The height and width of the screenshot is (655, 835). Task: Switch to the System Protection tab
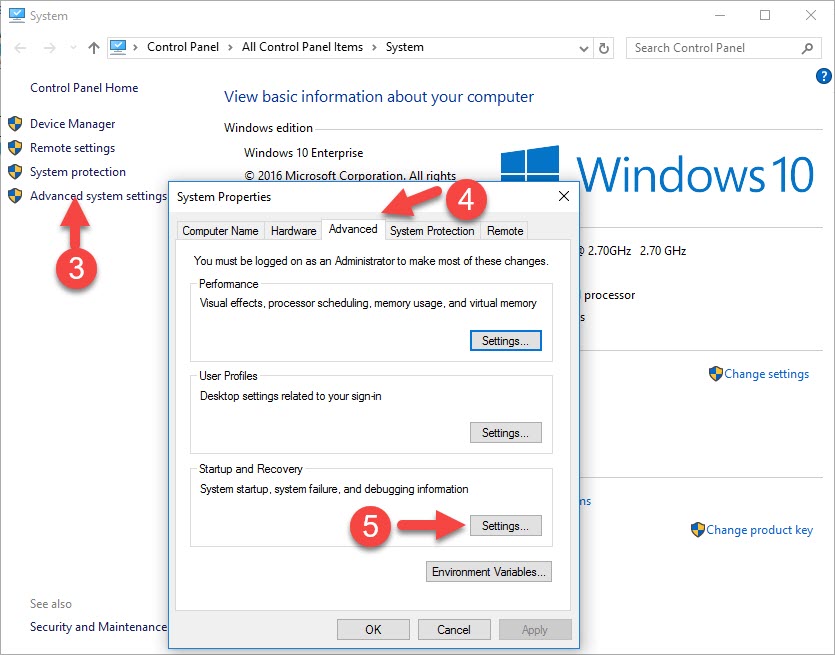tap(432, 231)
